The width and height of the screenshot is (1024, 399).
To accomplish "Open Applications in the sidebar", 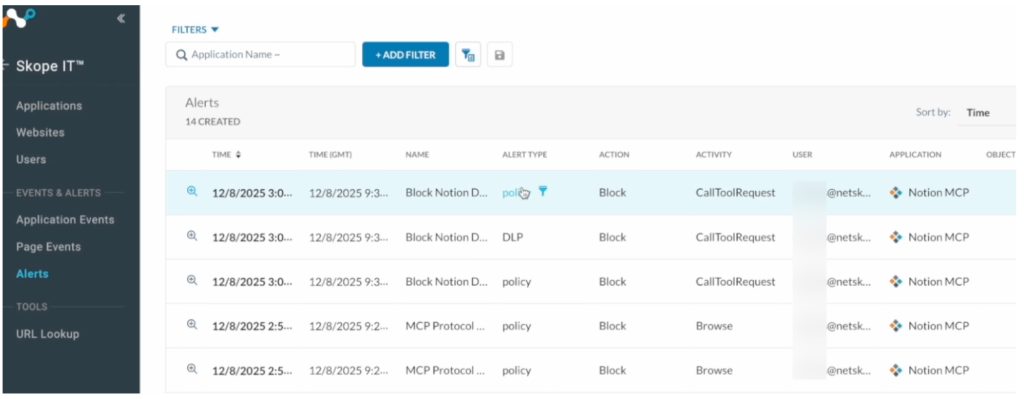I will click(49, 106).
